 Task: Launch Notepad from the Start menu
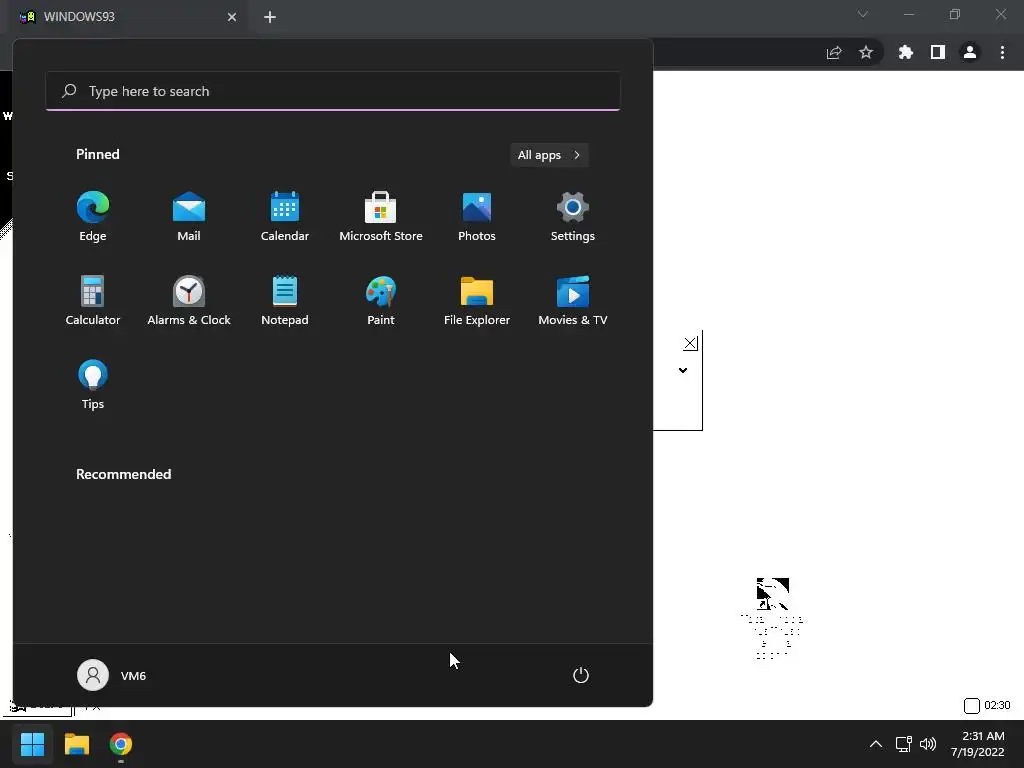click(x=285, y=300)
